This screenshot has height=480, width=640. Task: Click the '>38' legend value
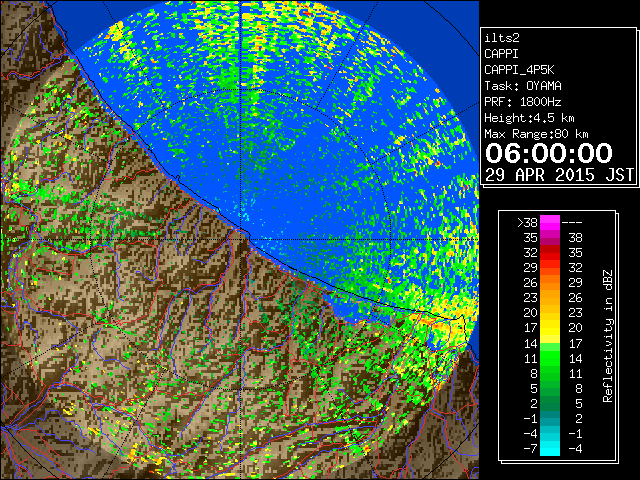527,223
